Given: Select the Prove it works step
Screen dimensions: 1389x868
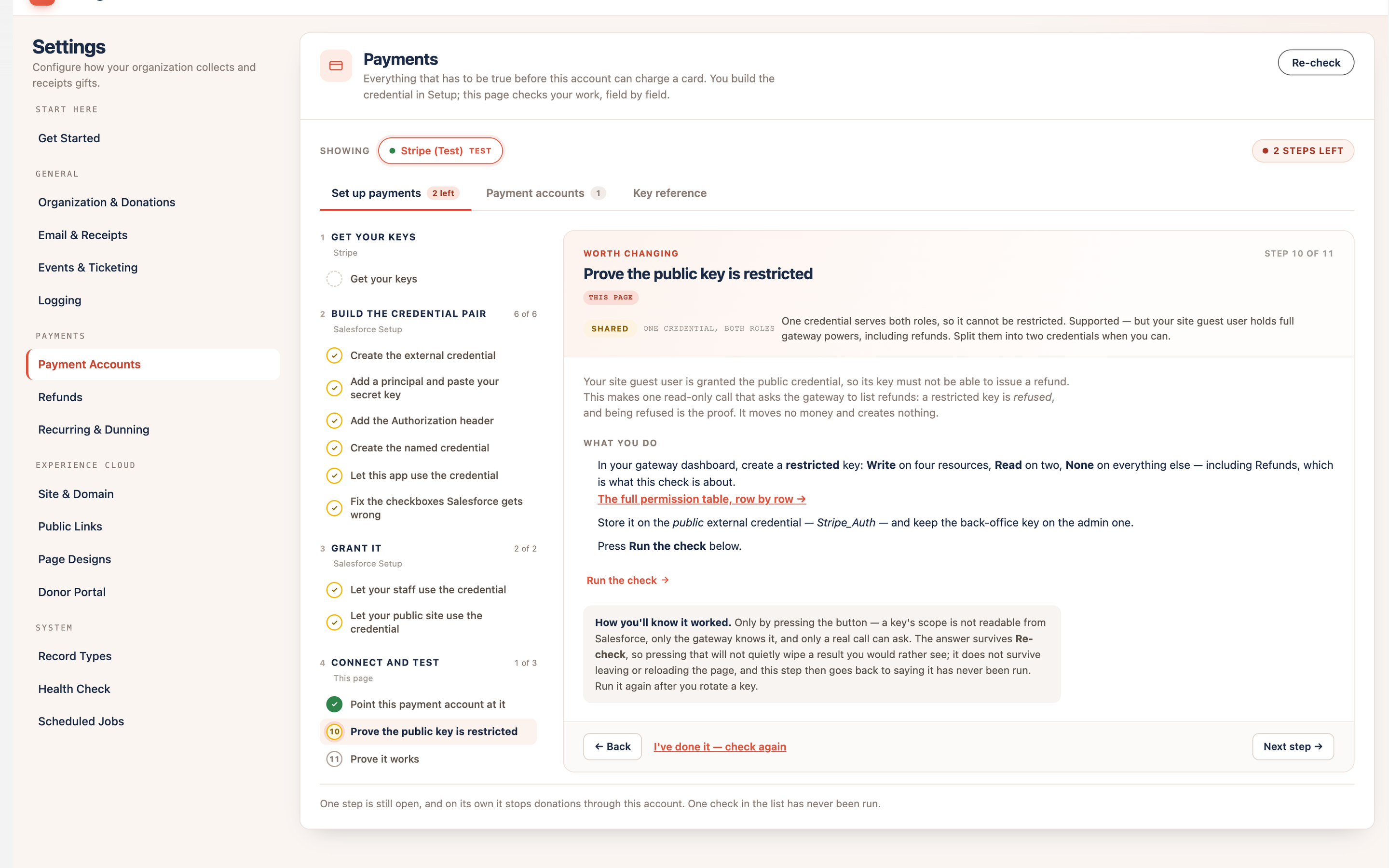Looking at the screenshot, I should point(428,759).
